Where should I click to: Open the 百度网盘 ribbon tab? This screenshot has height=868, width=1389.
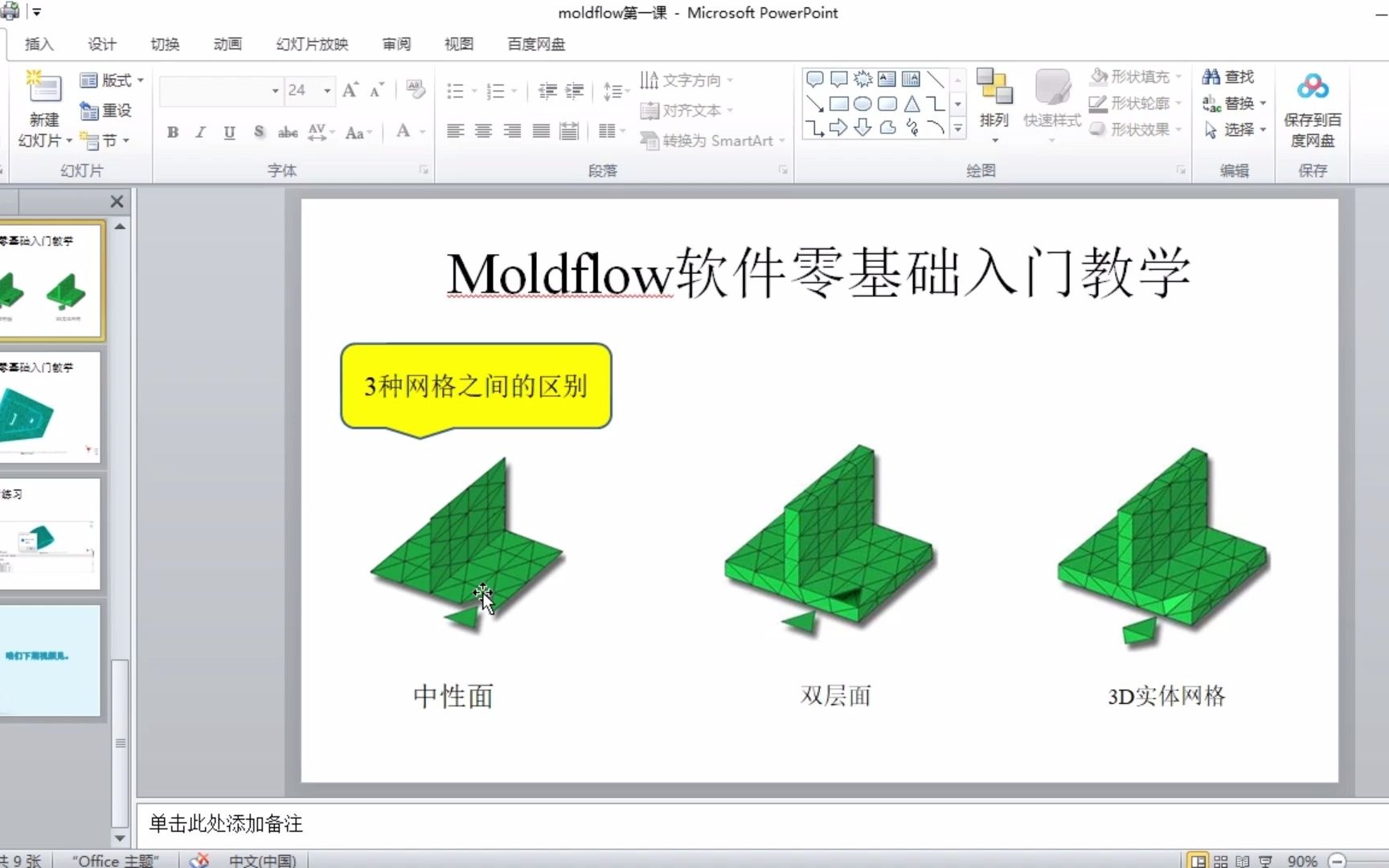(535, 44)
